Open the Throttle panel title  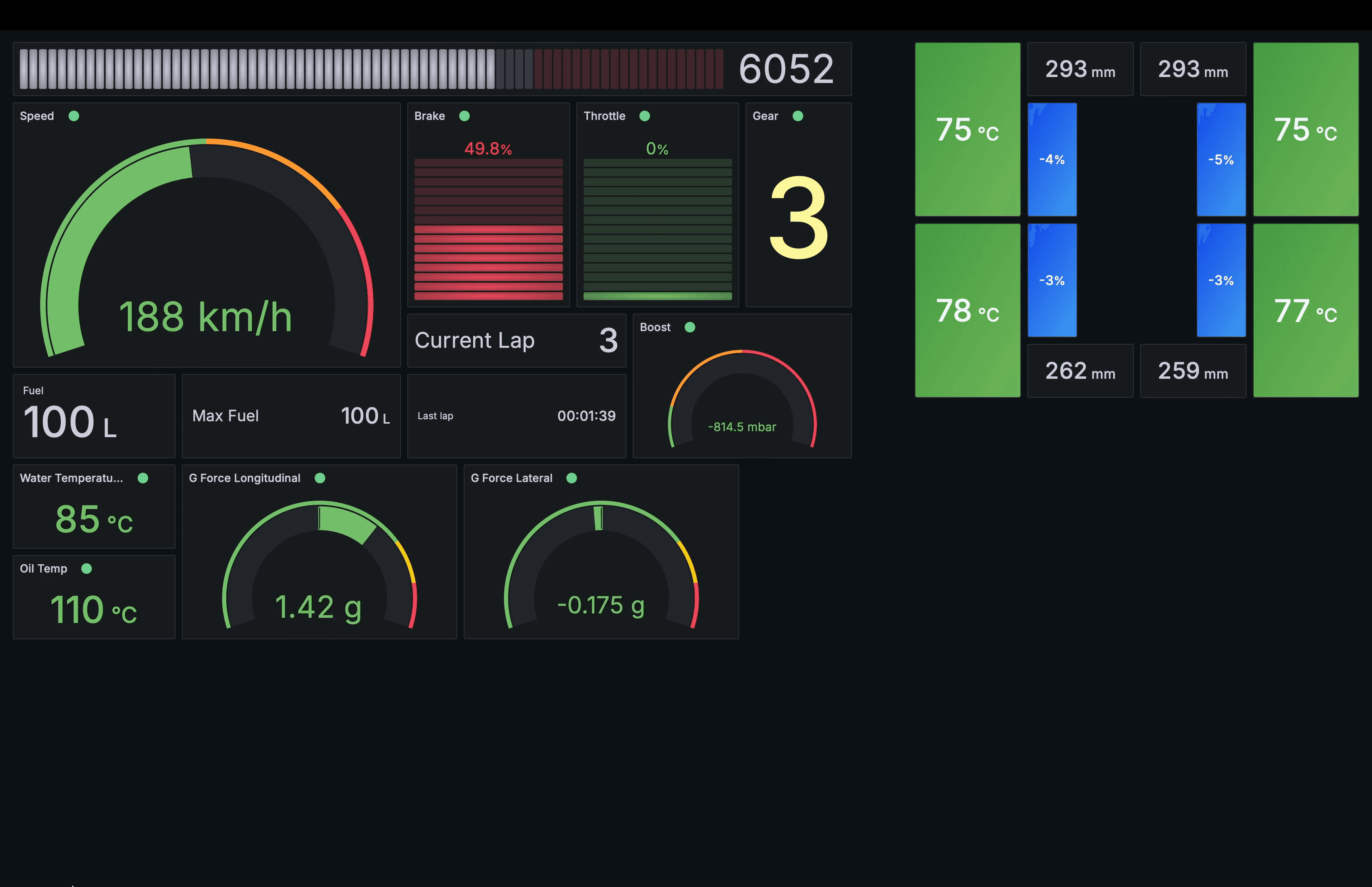click(604, 116)
